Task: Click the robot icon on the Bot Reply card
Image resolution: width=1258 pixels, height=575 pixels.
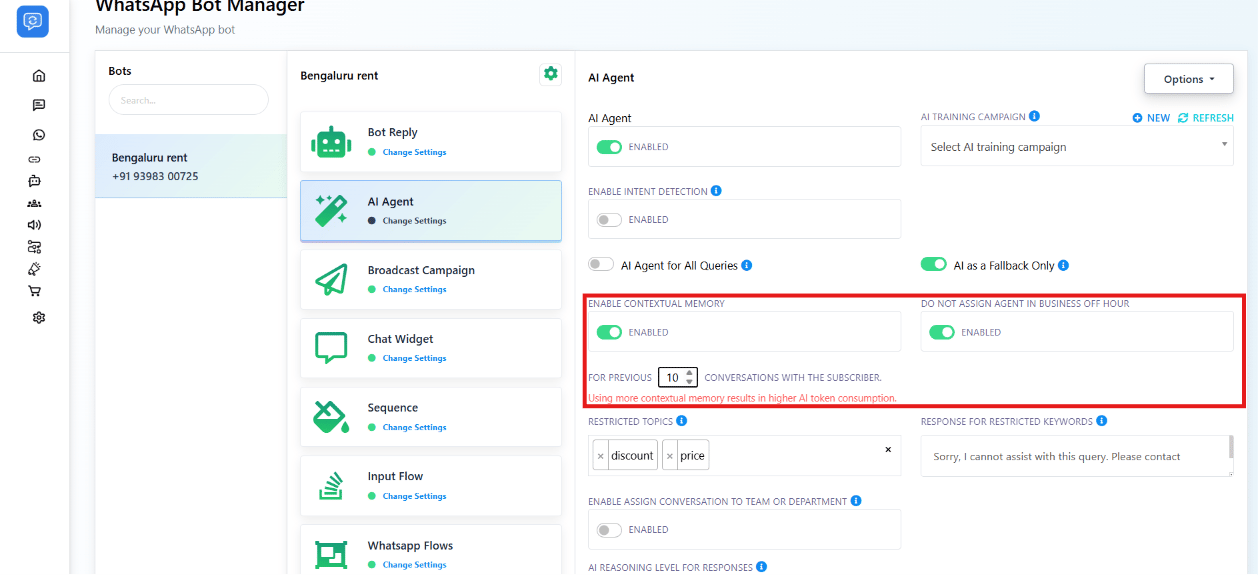Action: click(x=331, y=142)
